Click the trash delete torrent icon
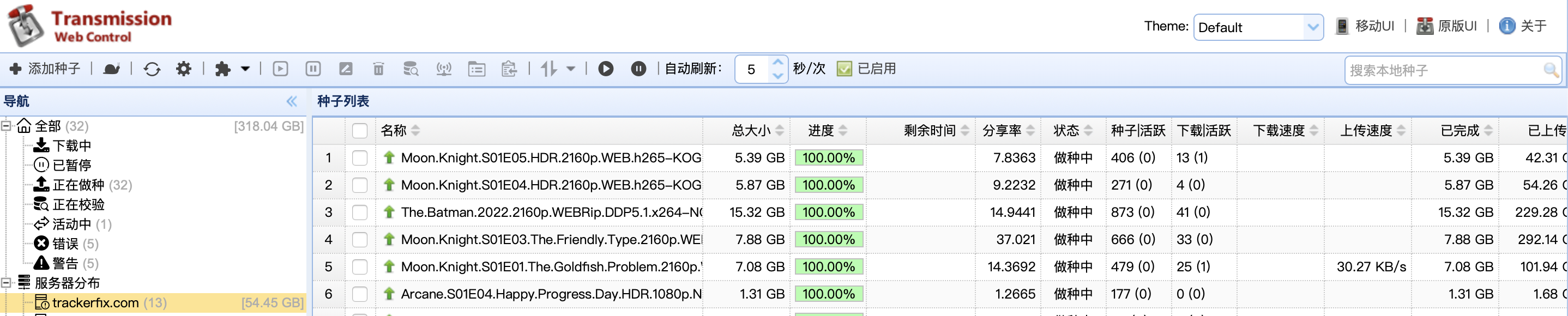The width and height of the screenshot is (1568, 316). coord(378,69)
